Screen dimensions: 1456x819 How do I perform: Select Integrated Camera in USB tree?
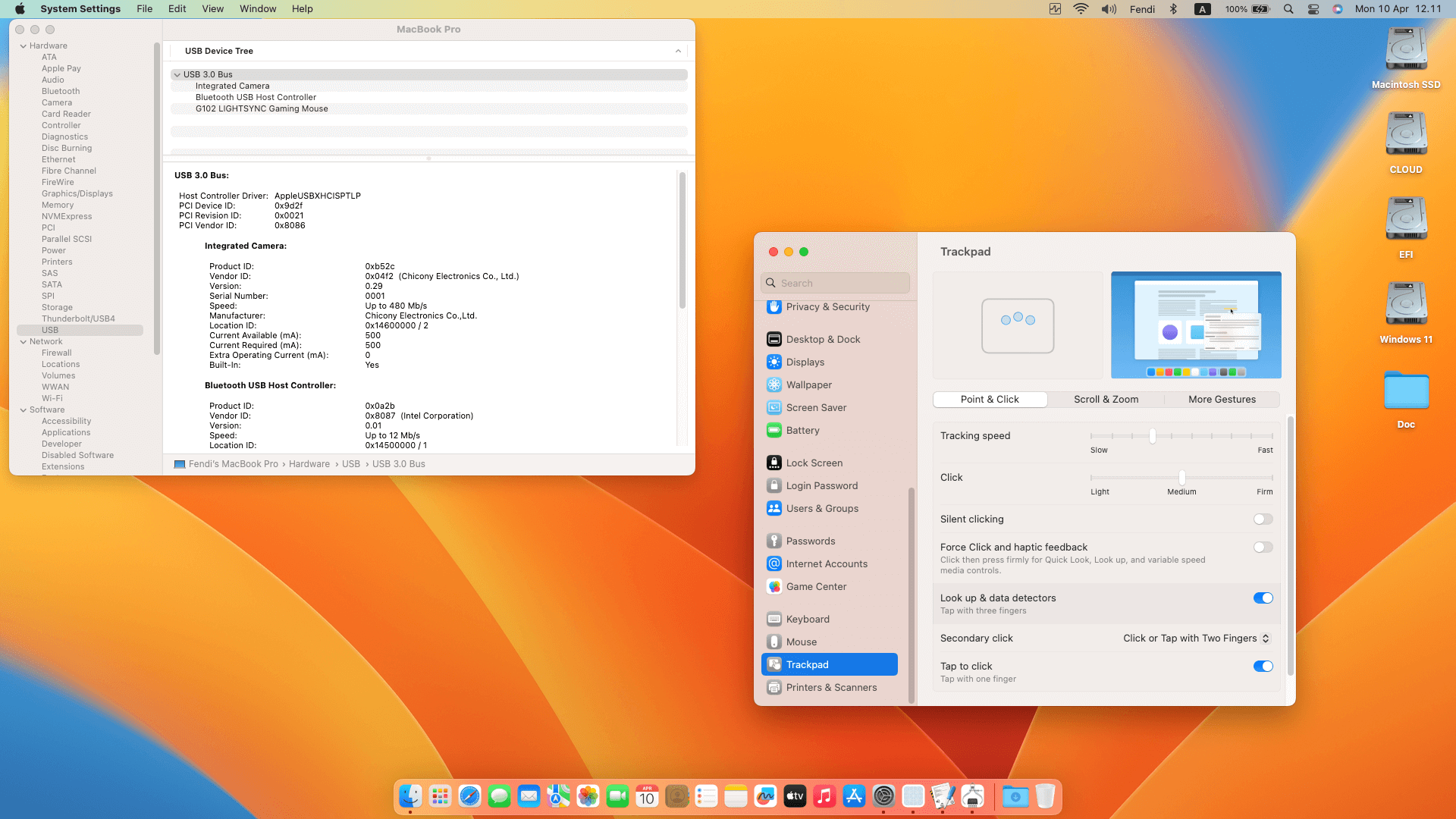429,86
